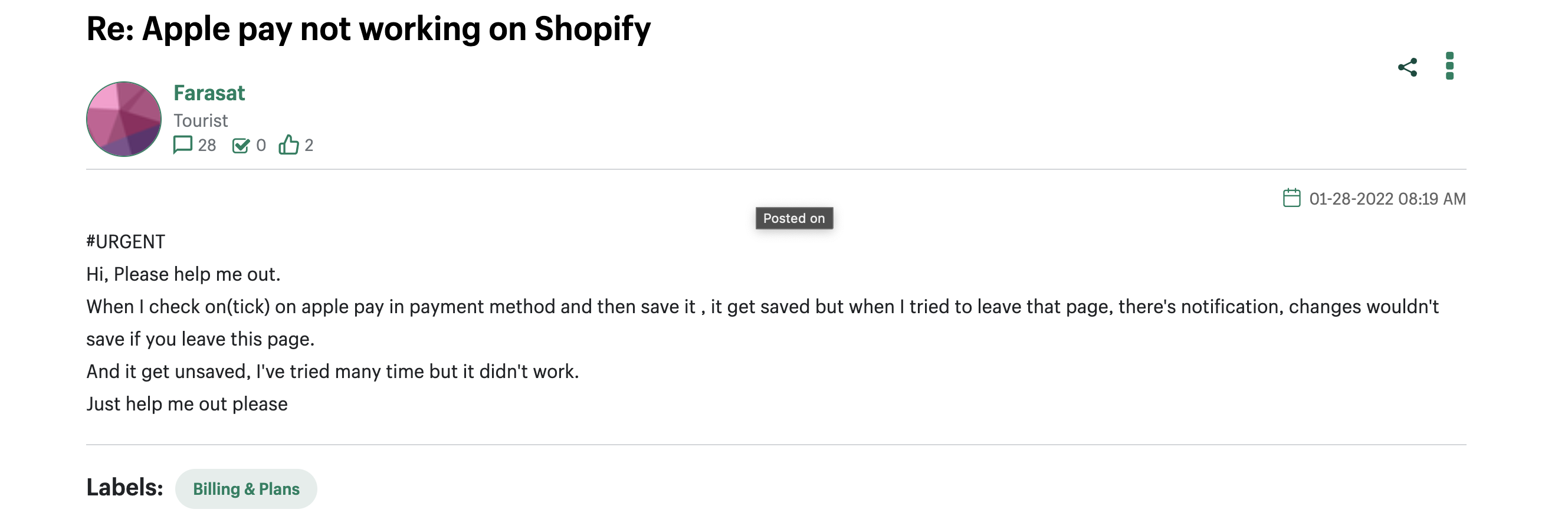The width and height of the screenshot is (1568, 519).
Task: Click the 01-28-2022 08:19 AM timestamp
Action: tap(1387, 199)
